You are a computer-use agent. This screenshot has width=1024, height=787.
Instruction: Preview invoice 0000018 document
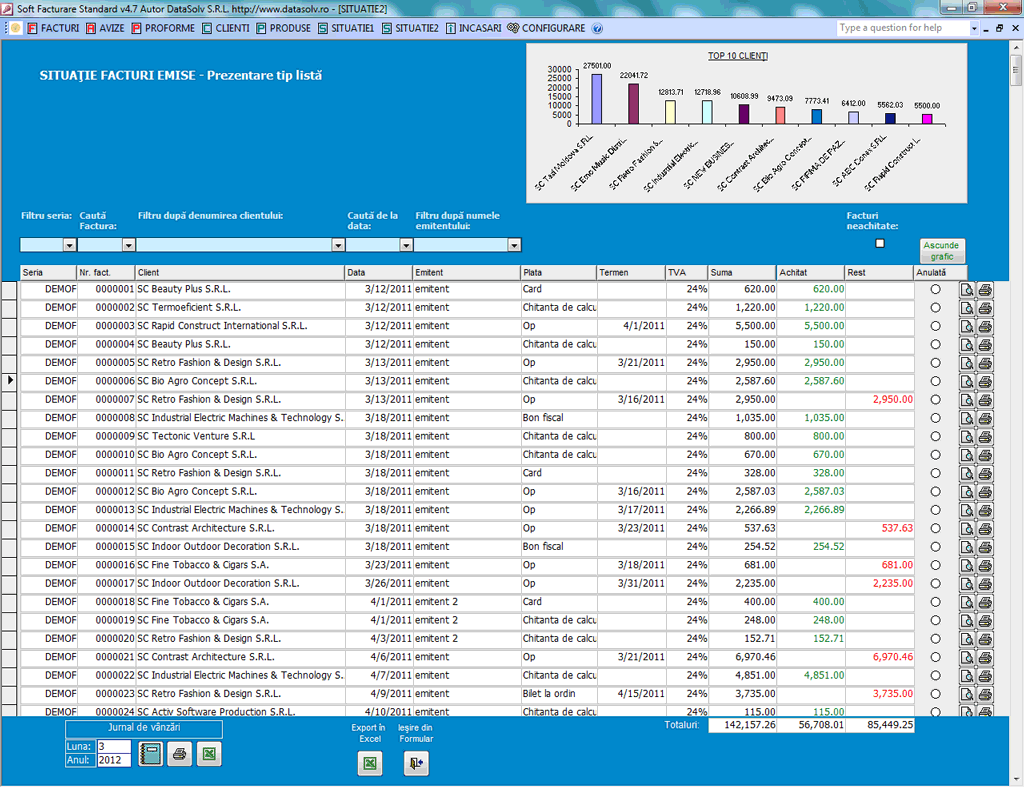[x=967, y=602]
